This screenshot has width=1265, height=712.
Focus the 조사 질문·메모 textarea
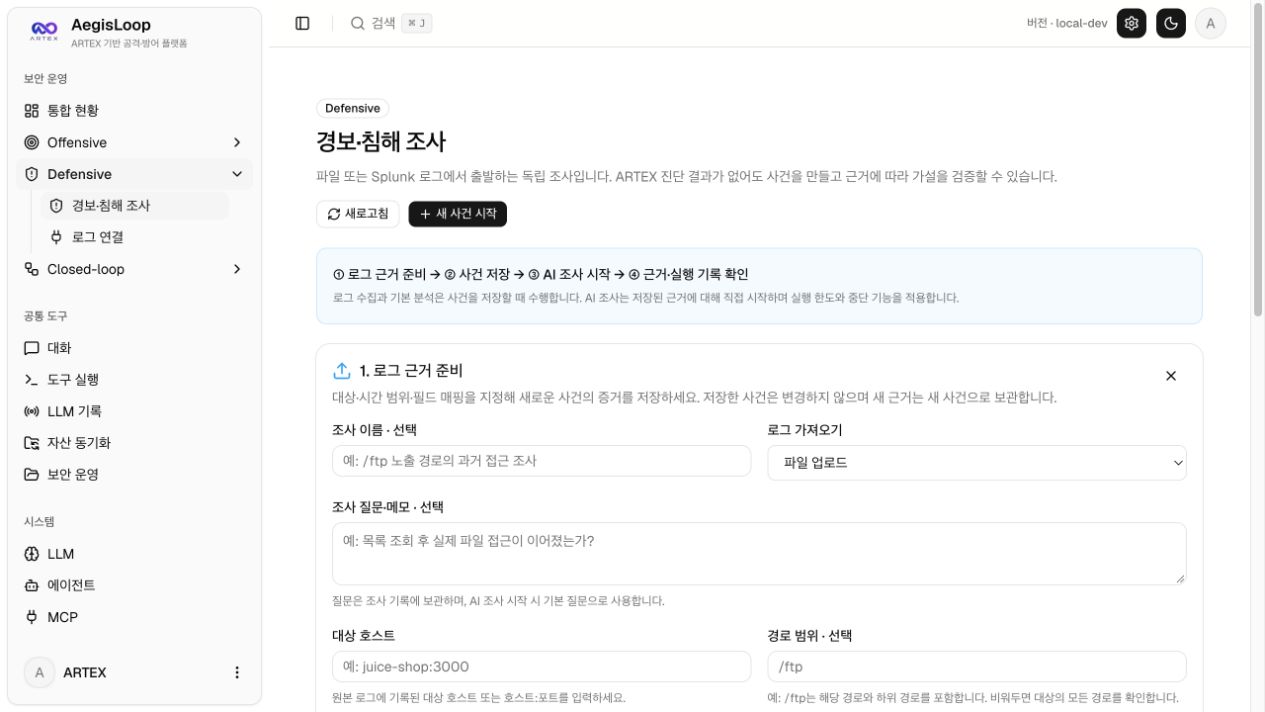tap(759, 554)
